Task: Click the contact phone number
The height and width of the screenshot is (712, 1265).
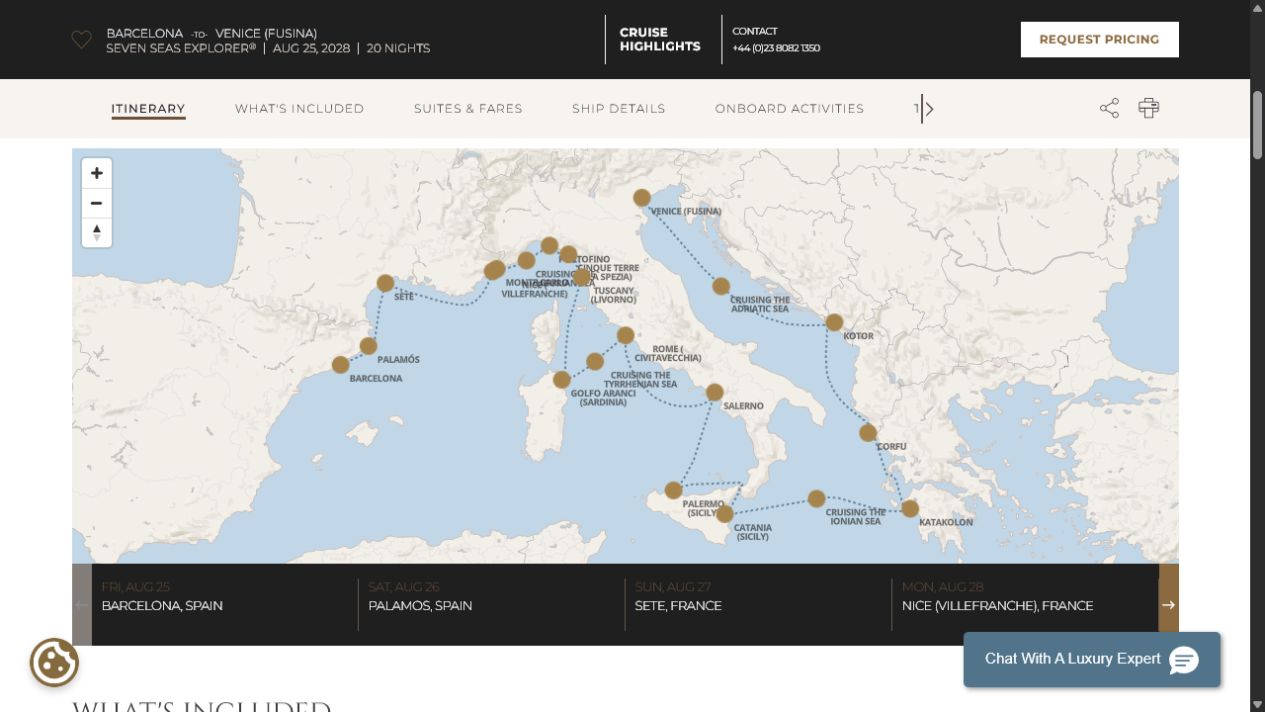Action: point(776,48)
